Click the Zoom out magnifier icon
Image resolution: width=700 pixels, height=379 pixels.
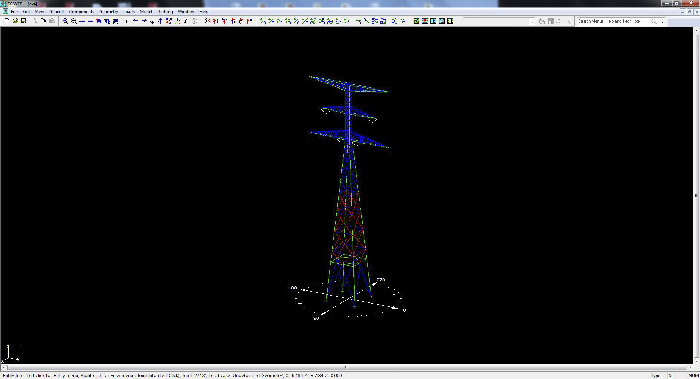pos(74,21)
